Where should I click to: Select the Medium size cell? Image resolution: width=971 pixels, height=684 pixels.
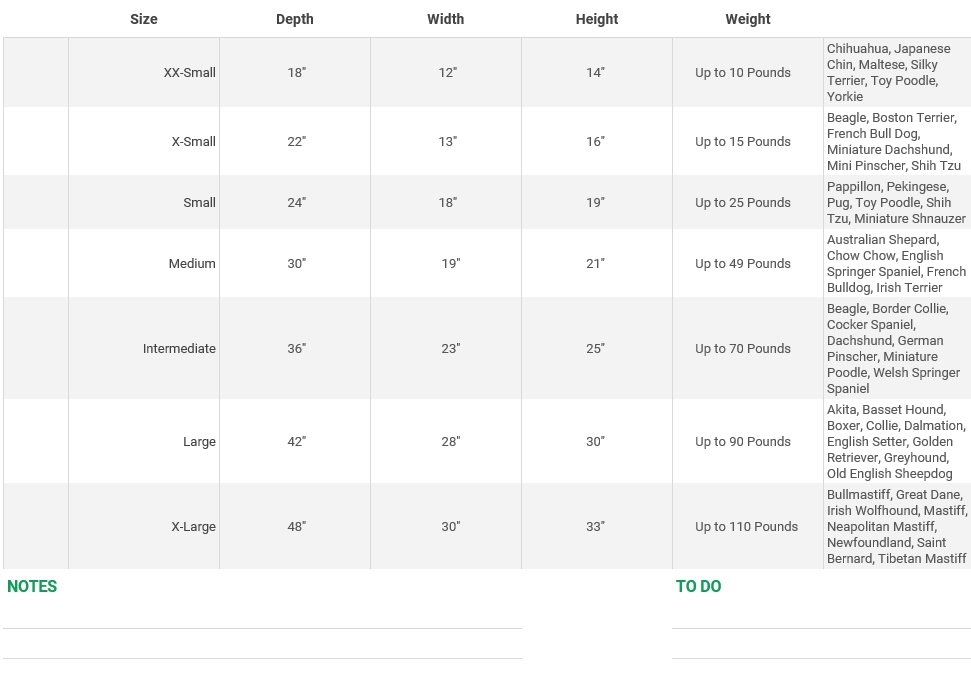192,264
